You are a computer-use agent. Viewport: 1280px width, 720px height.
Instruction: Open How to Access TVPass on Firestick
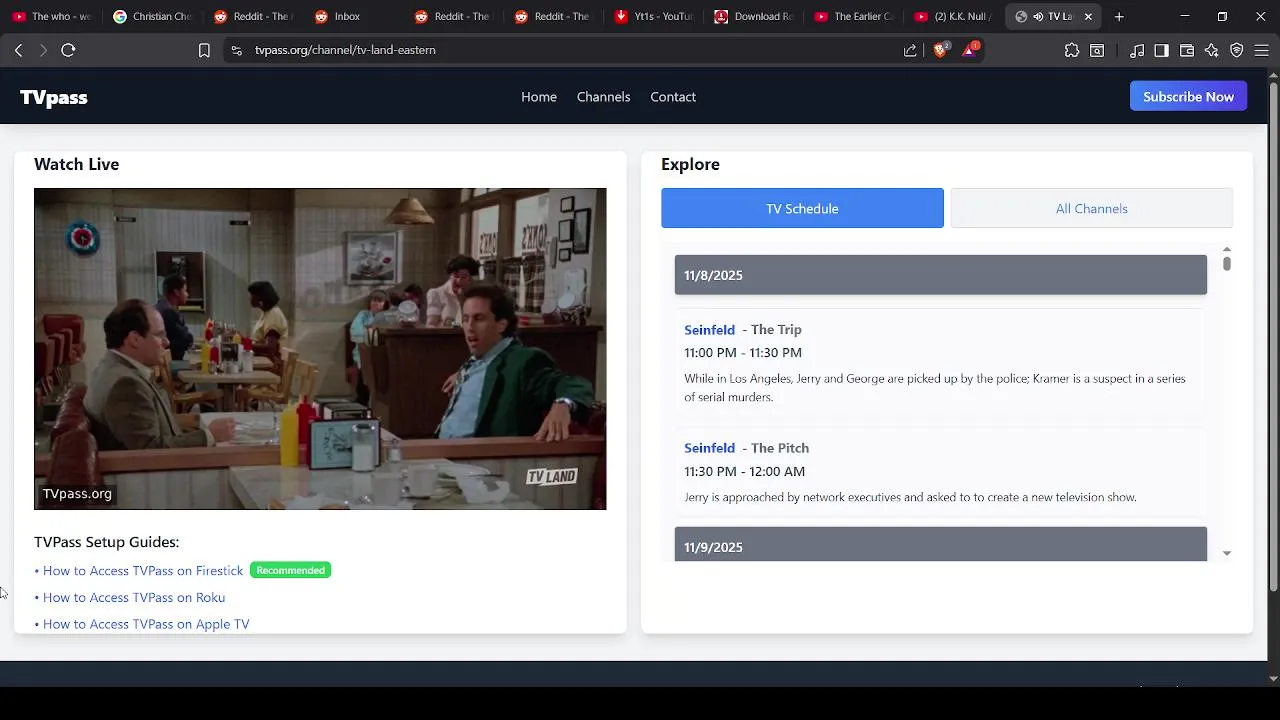(143, 570)
